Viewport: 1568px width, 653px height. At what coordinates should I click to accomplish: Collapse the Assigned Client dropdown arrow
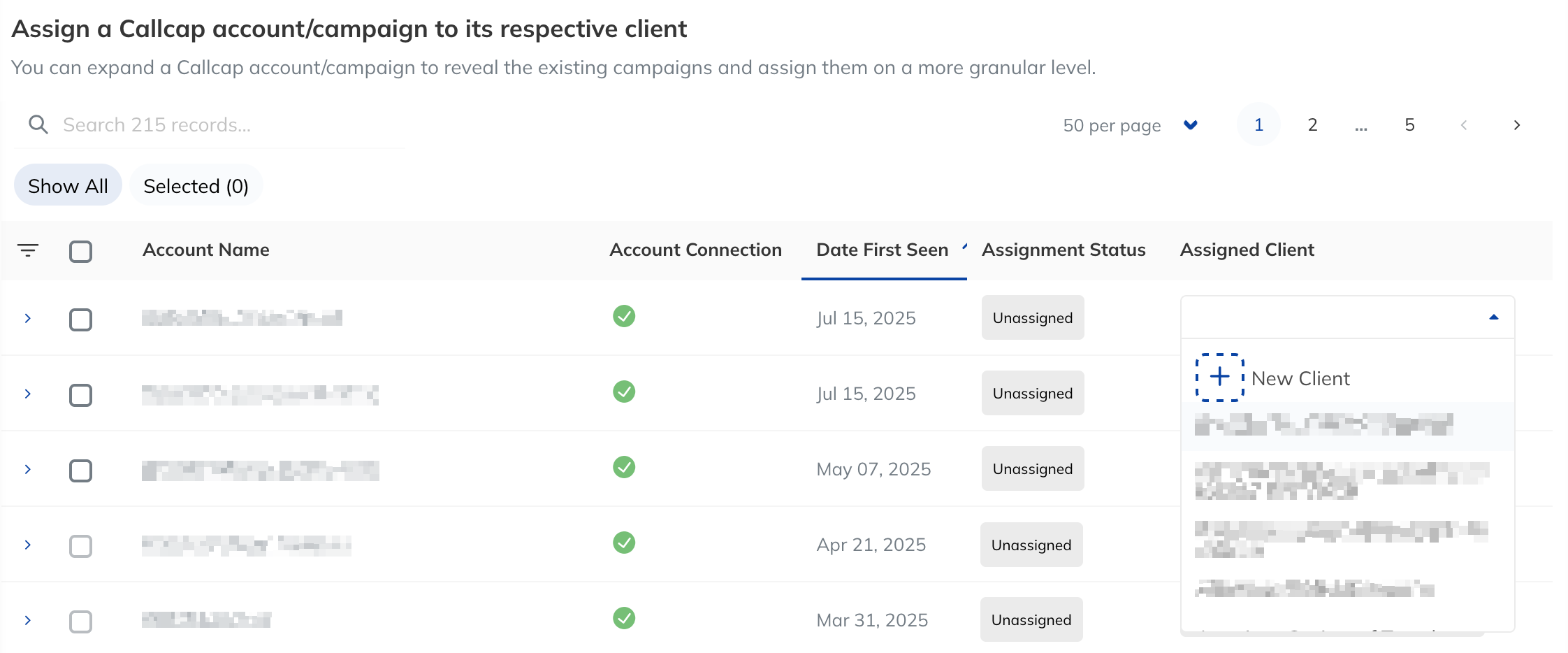pos(1494,317)
